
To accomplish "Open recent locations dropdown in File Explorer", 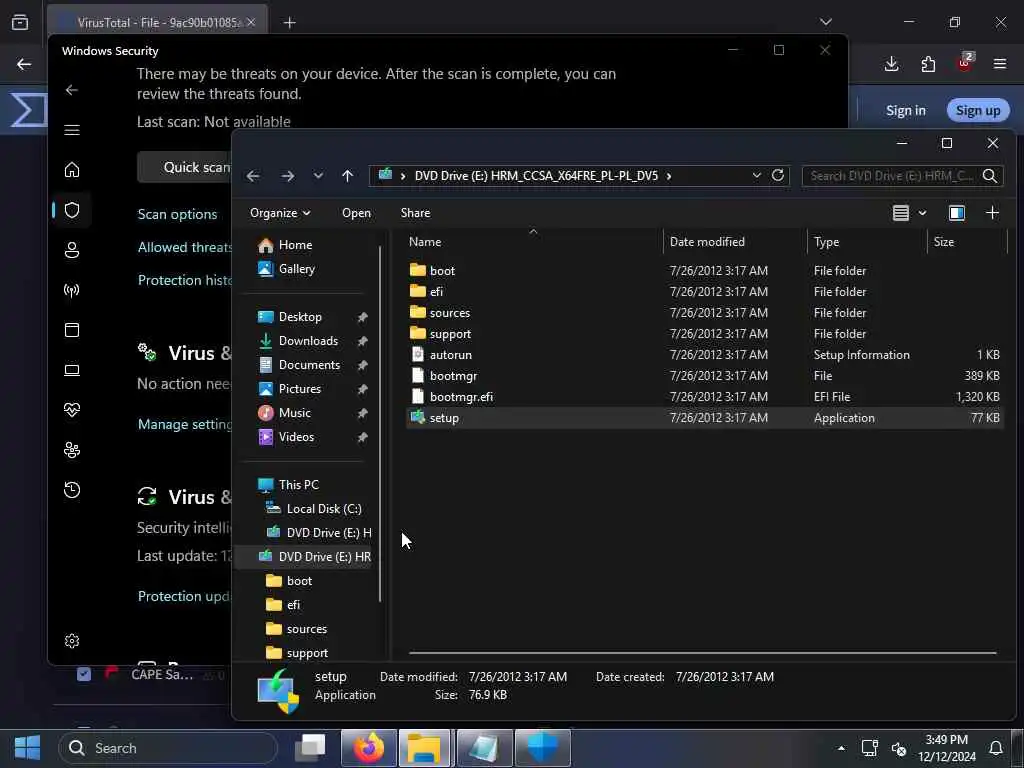I will [318, 176].
